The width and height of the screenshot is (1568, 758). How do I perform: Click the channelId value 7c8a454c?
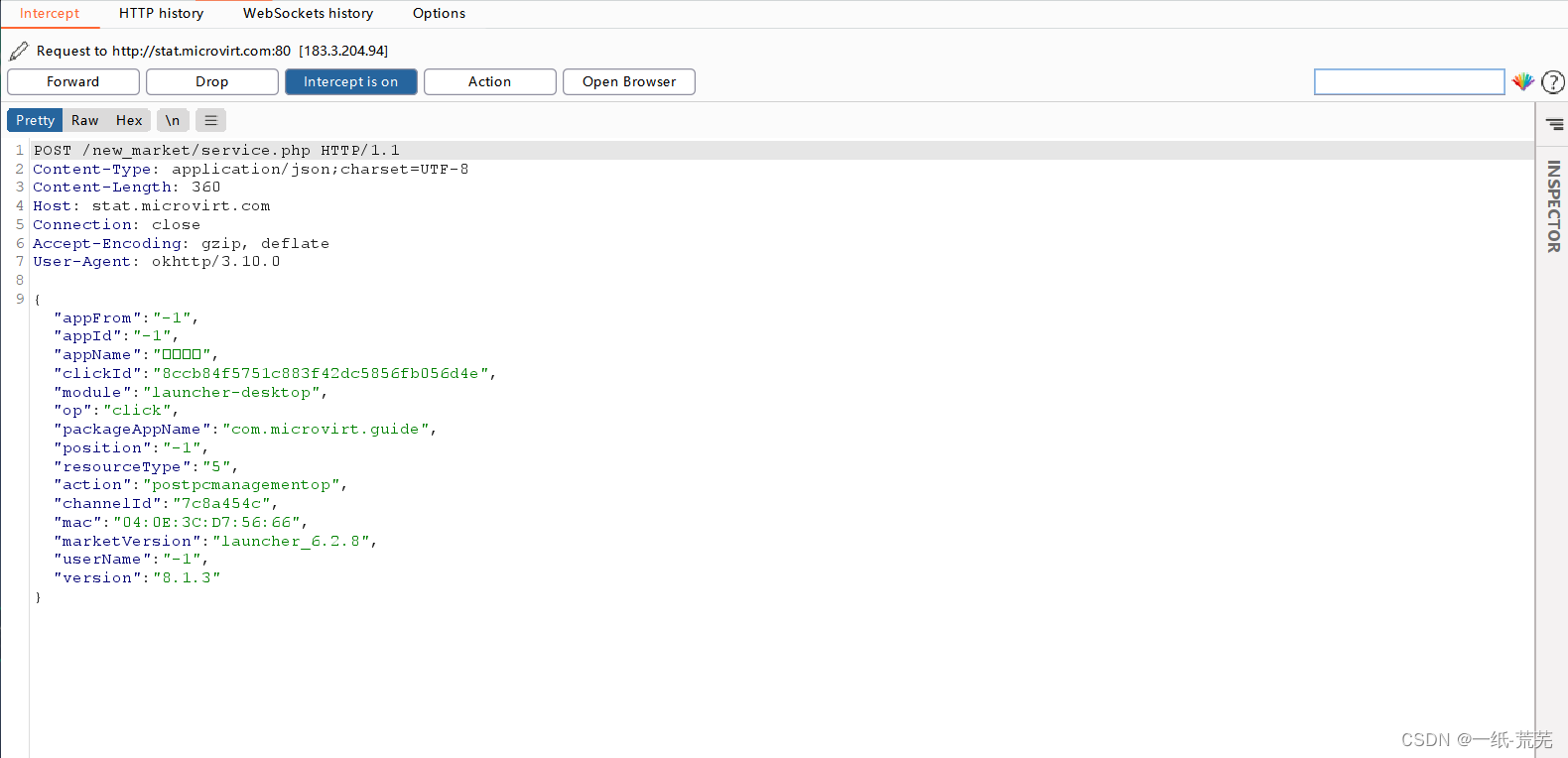[x=221, y=504]
